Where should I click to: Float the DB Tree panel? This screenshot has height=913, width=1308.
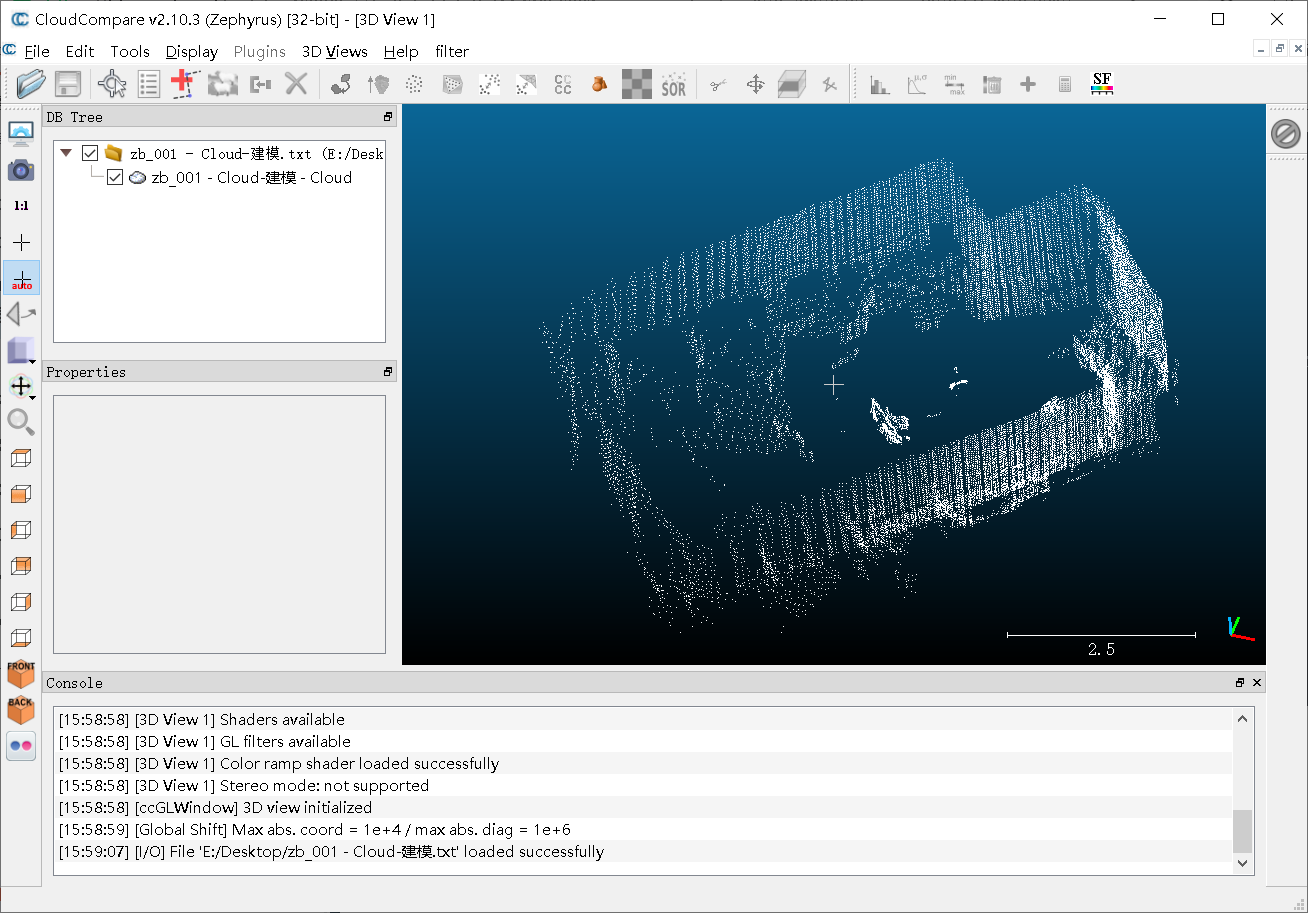tap(388, 117)
